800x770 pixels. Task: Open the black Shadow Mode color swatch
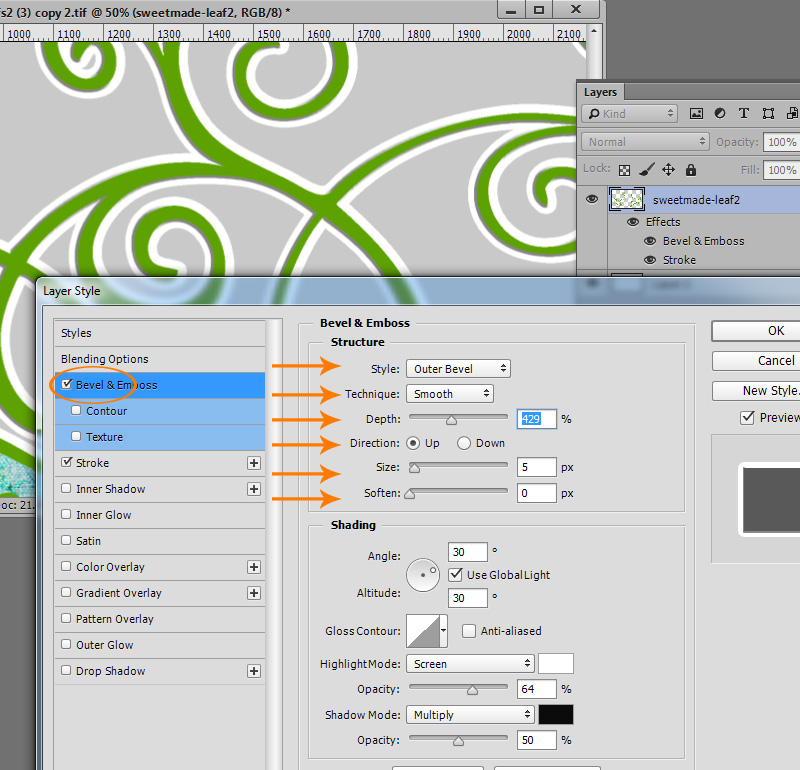pyautogui.click(x=556, y=714)
